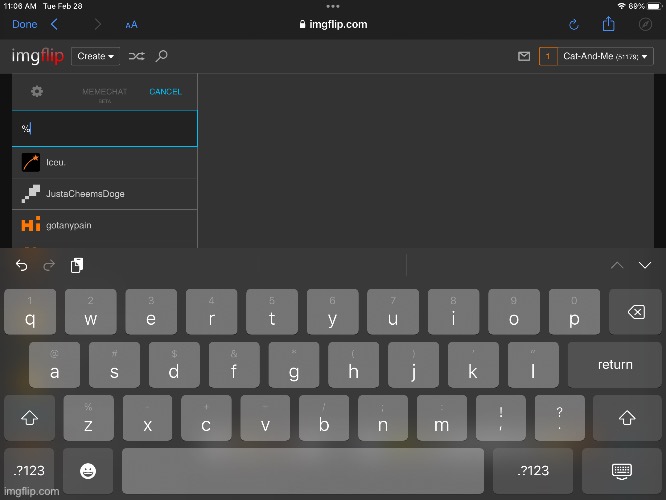The height and width of the screenshot is (500, 666).
Task: Expand the Cat-And-Me user dropdown
Action: (x=605, y=56)
